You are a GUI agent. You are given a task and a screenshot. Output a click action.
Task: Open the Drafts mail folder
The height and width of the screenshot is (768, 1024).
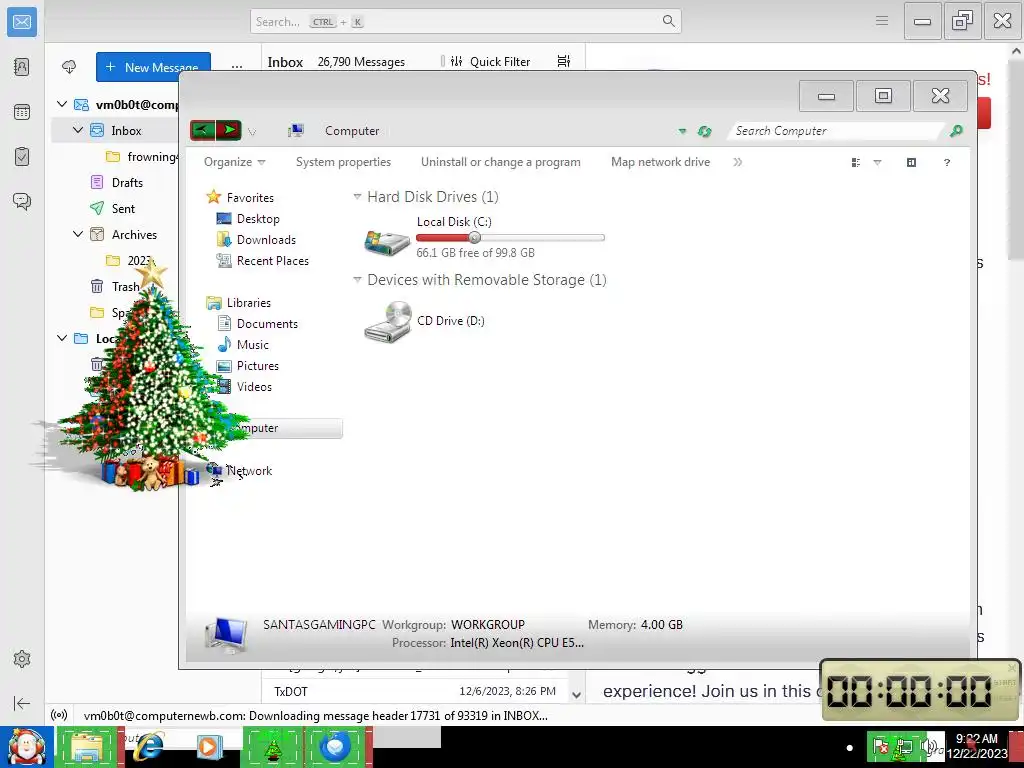click(x=127, y=183)
